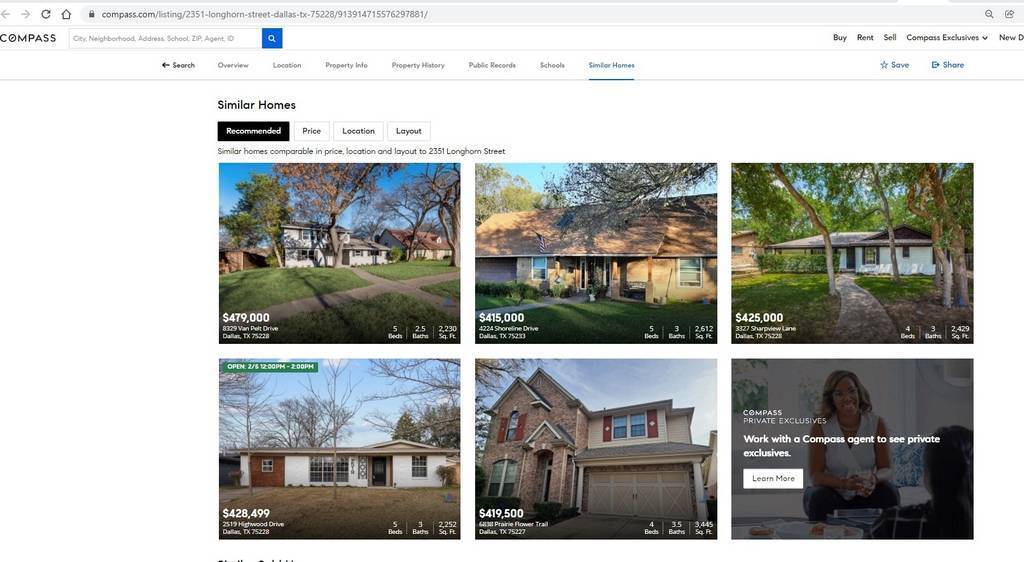Open the Rent link in header
1024x562 pixels.
tap(864, 38)
